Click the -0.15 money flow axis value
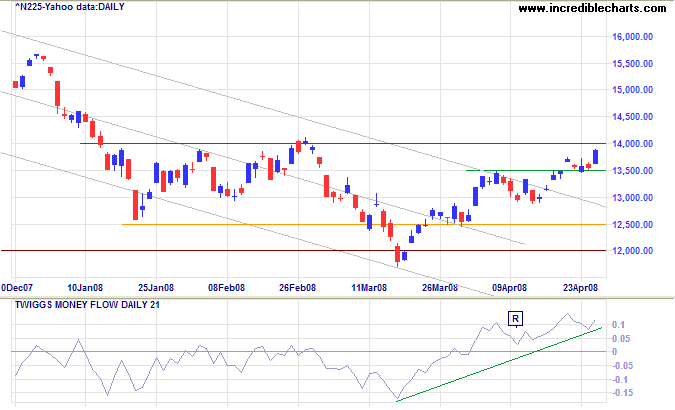This screenshot has width=675, height=410. click(622, 393)
